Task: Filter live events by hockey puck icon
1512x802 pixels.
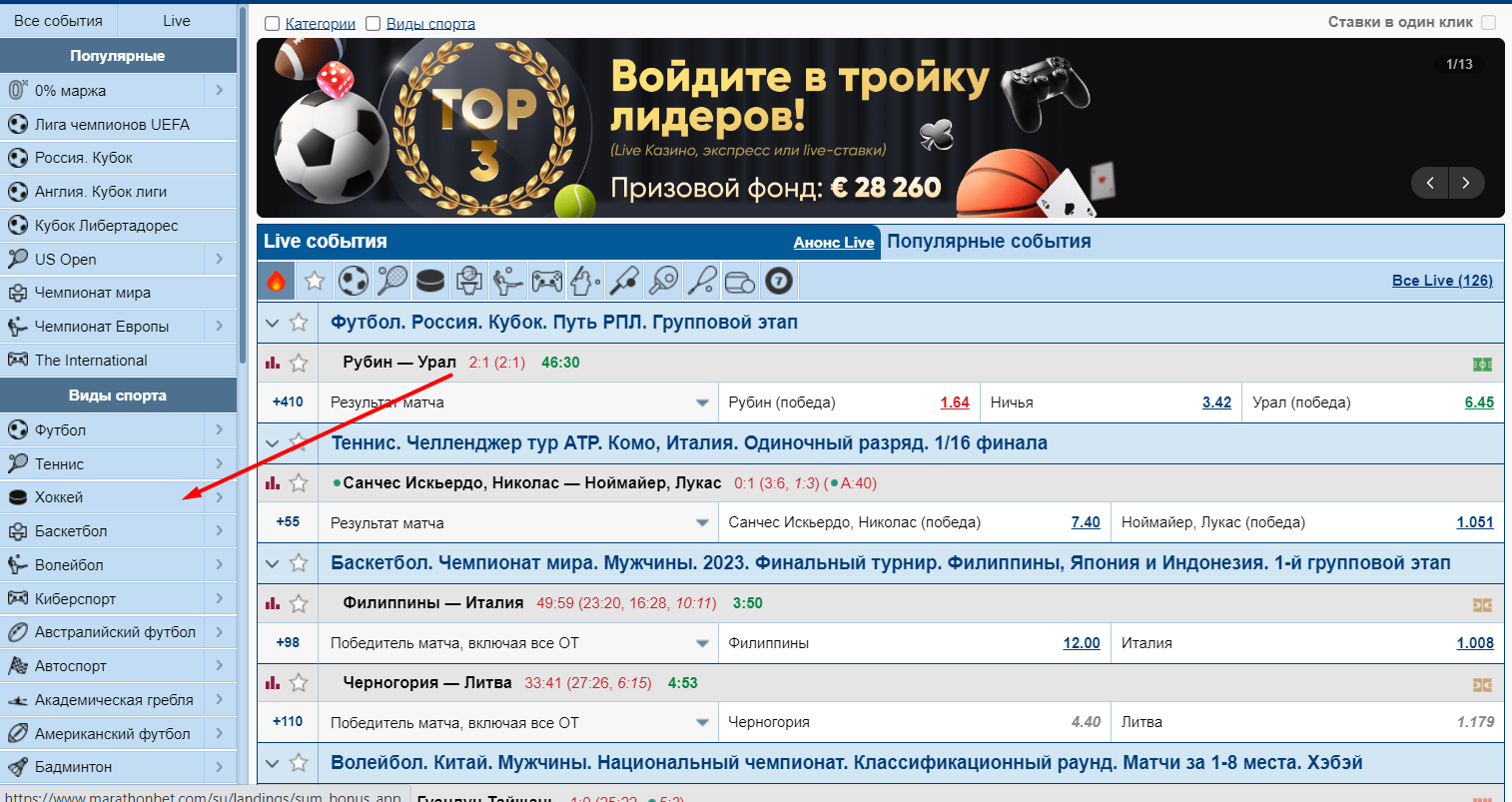Action: tap(429, 281)
